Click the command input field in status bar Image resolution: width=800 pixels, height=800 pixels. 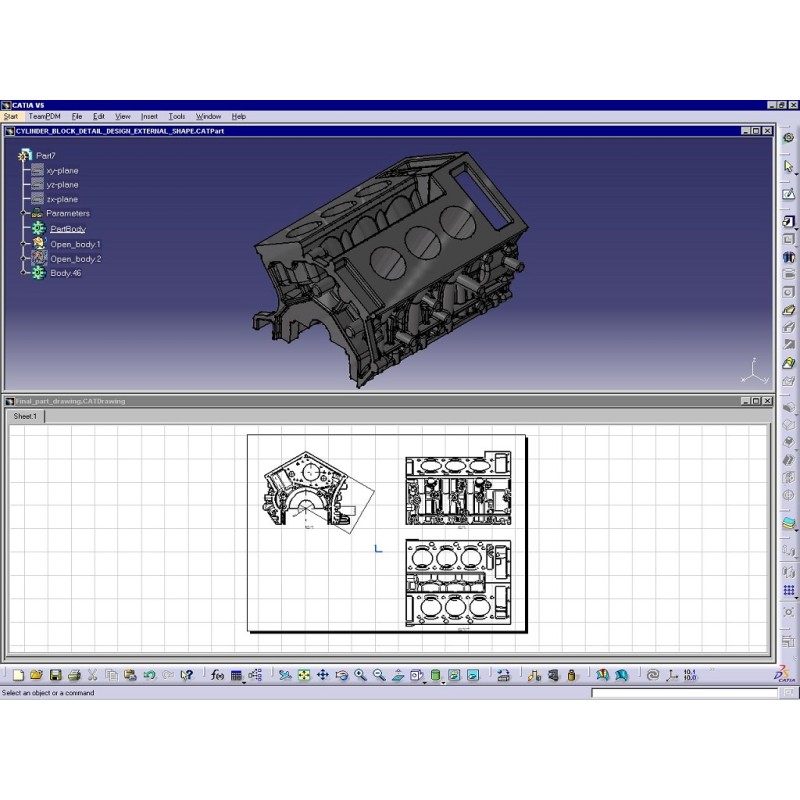pos(684,693)
